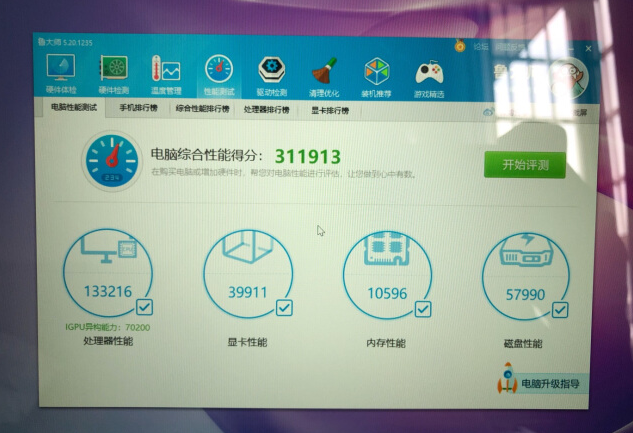The height and width of the screenshot is (433, 633).
Task: Open 游戏精选 gamepad icon
Action: [x=429, y=79]
